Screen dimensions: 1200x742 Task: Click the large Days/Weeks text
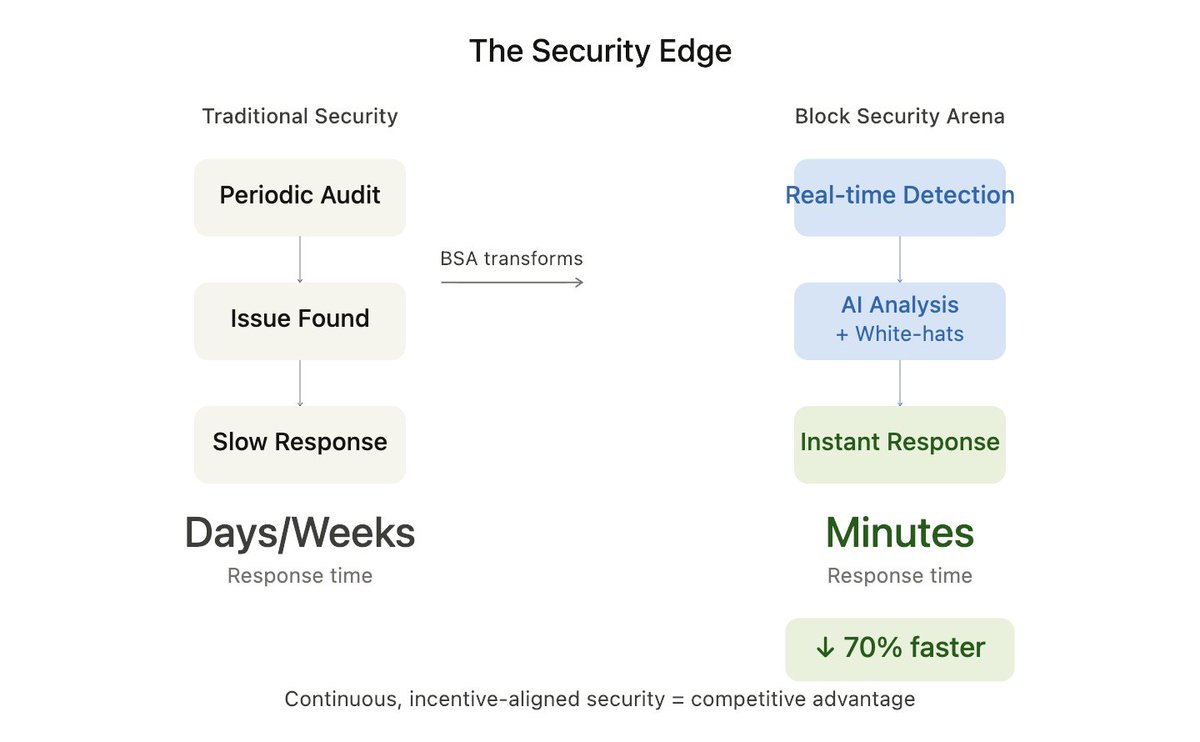(x=300, y=534)
